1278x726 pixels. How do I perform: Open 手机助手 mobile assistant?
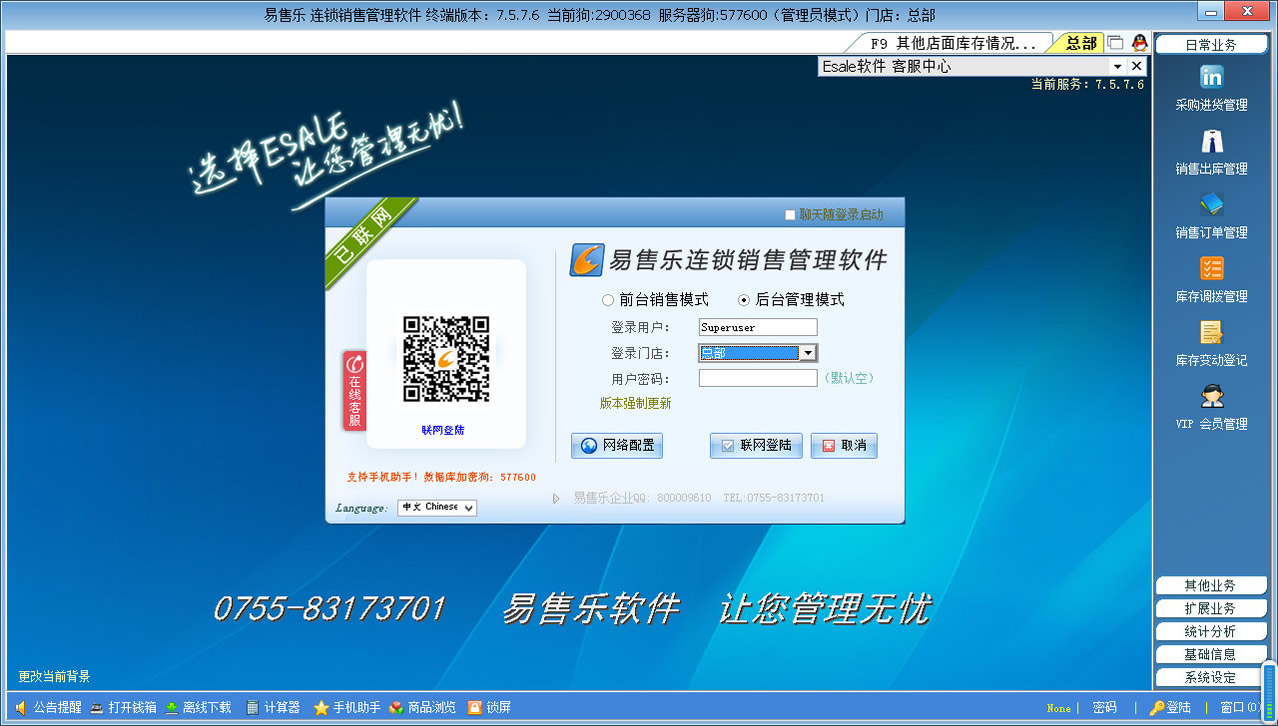(347, 707)
